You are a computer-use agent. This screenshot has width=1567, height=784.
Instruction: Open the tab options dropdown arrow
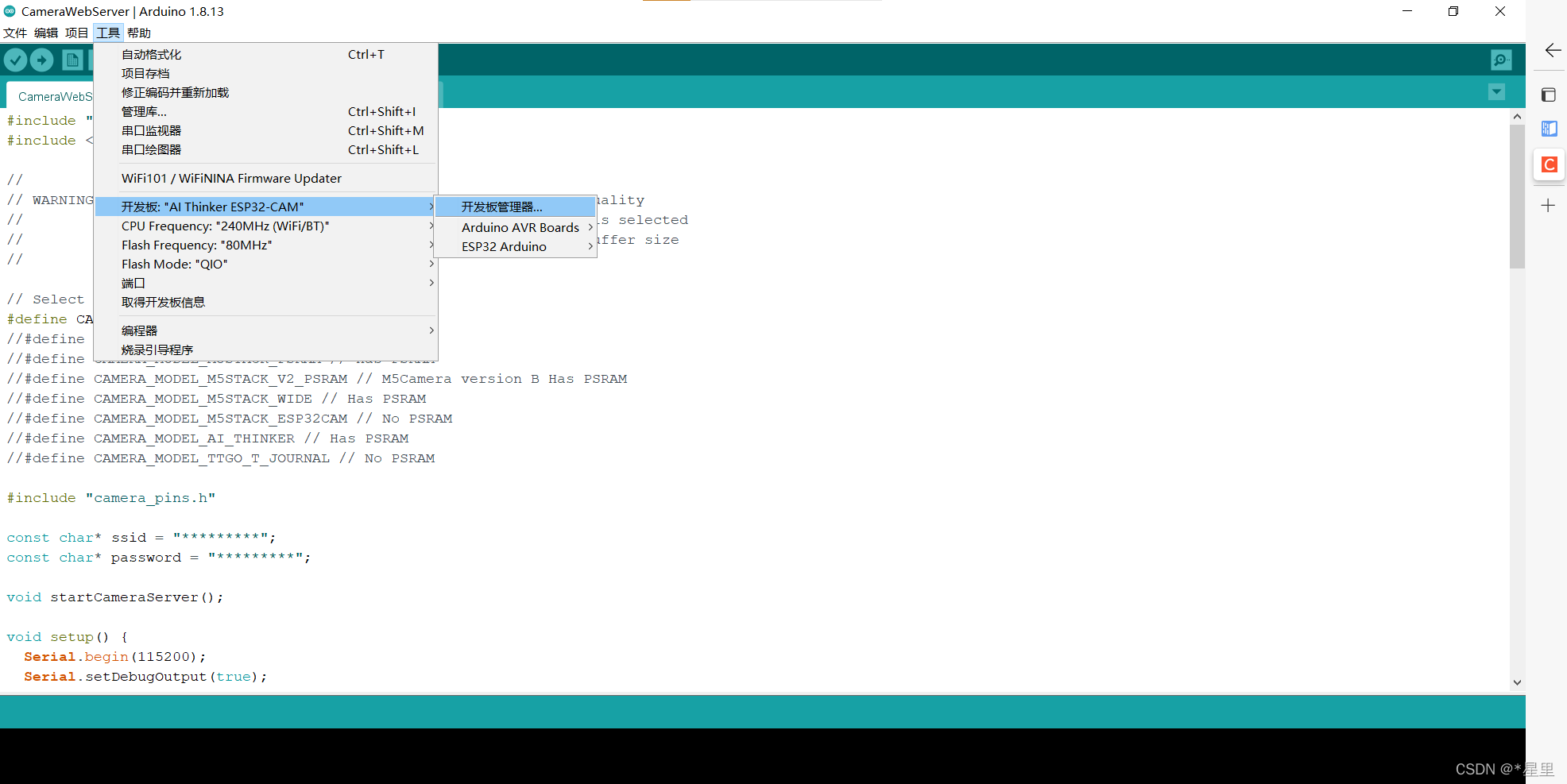(1496, 92)
